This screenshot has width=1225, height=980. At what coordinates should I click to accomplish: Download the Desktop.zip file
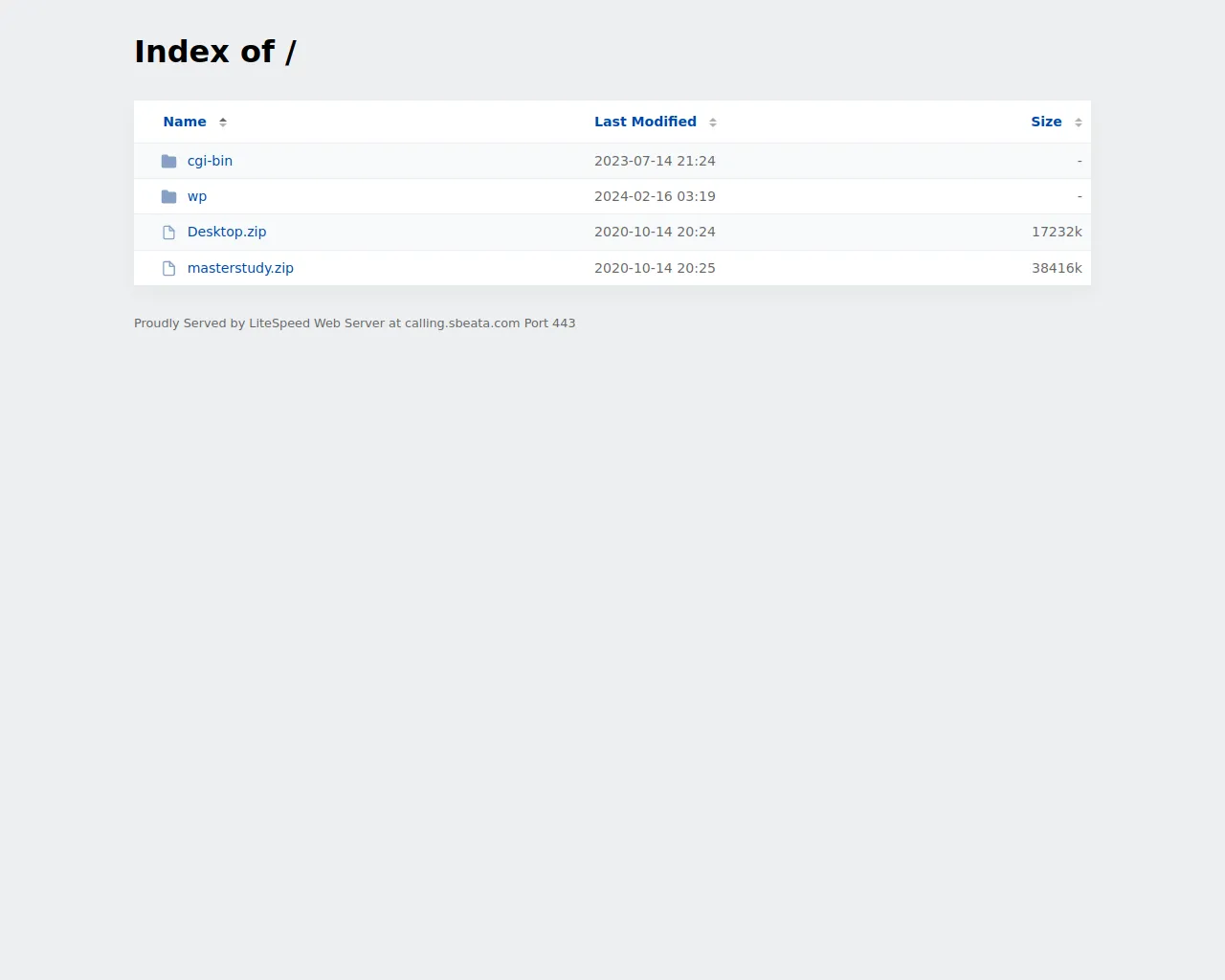coord(227,232)
